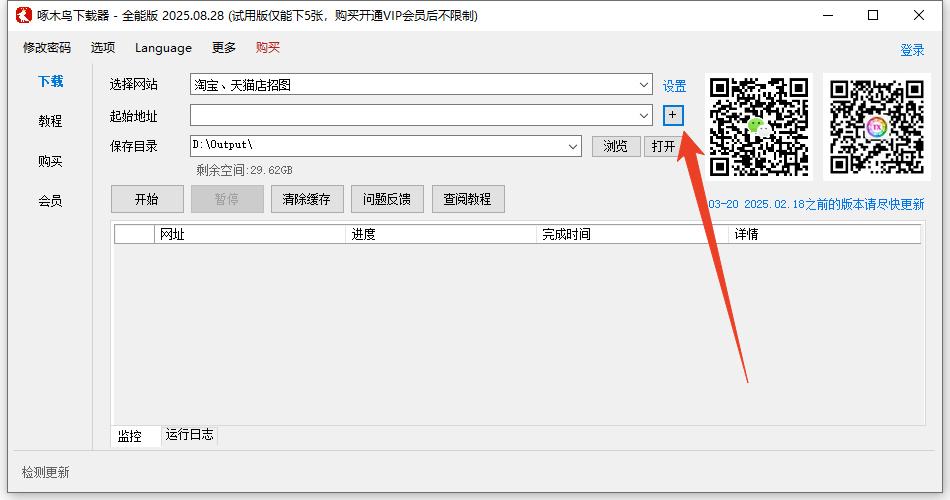Click 检测更新 in the status bar
Image resolution: width=950 pixels, height=500 pixels.
coord(46,472)
